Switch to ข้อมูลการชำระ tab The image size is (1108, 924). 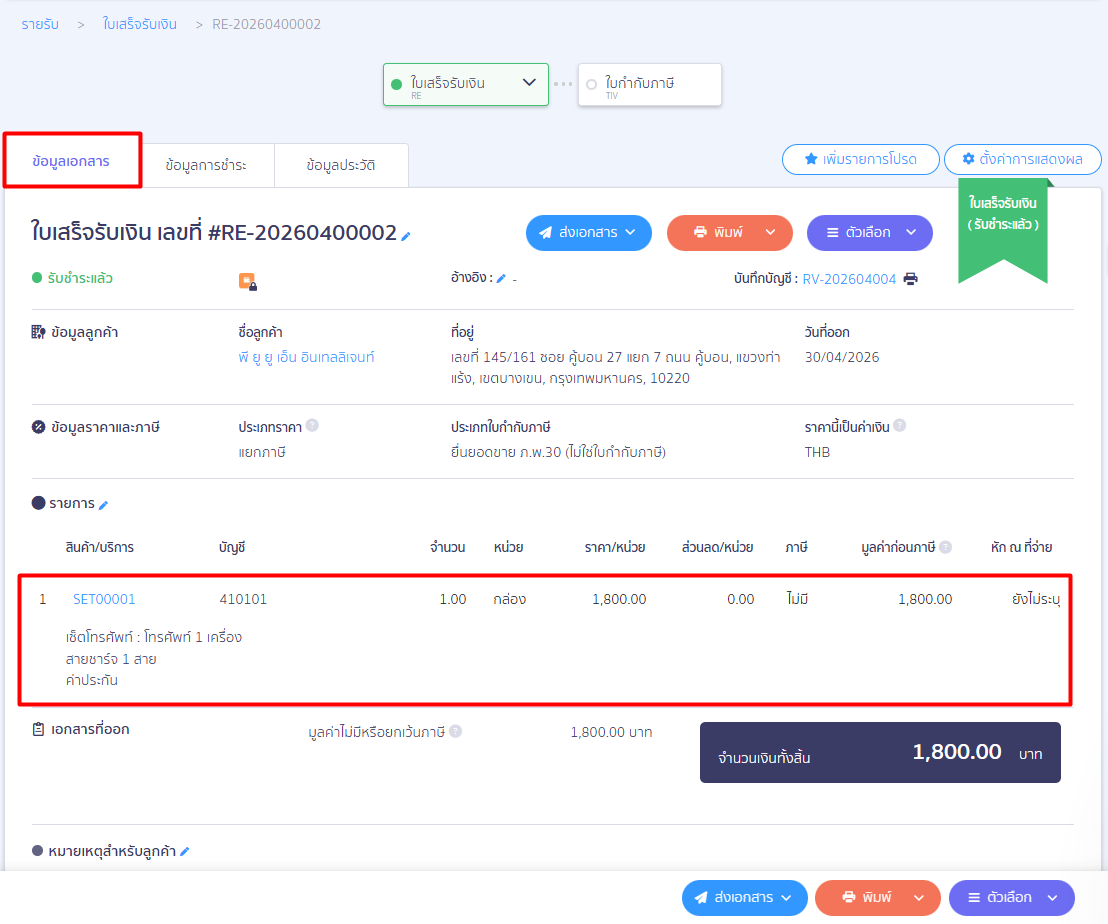point(206,165)
